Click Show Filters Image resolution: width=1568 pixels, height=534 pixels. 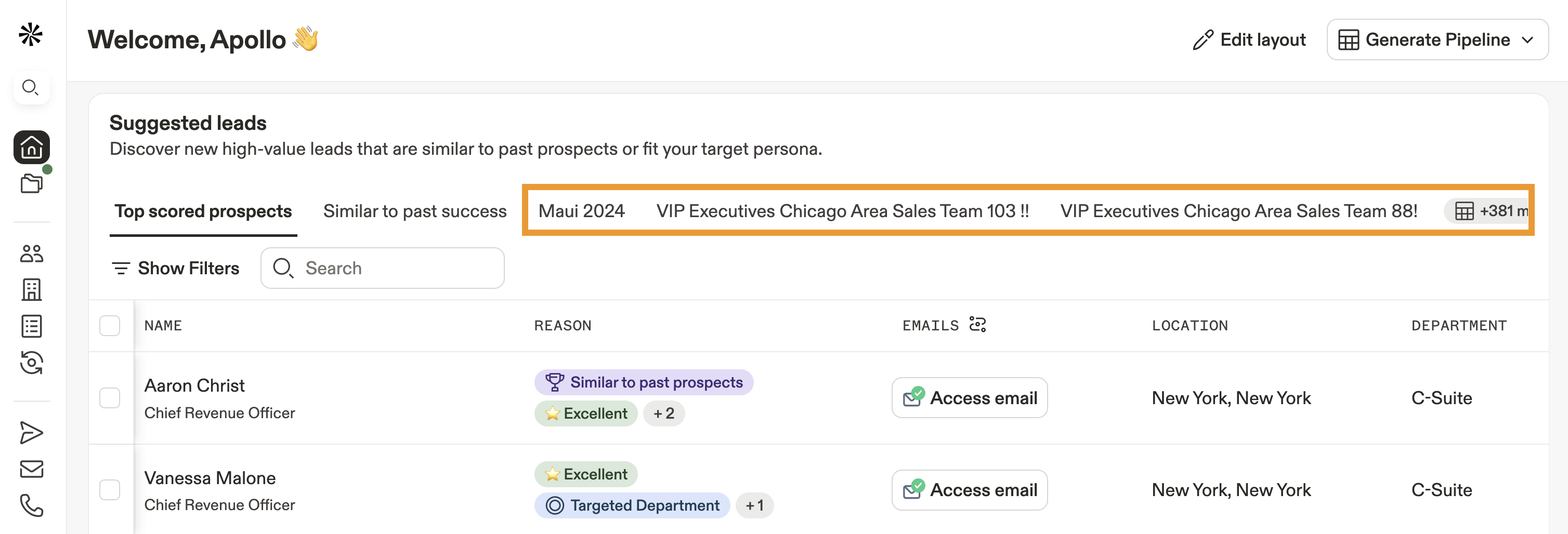tap(175, 268)
